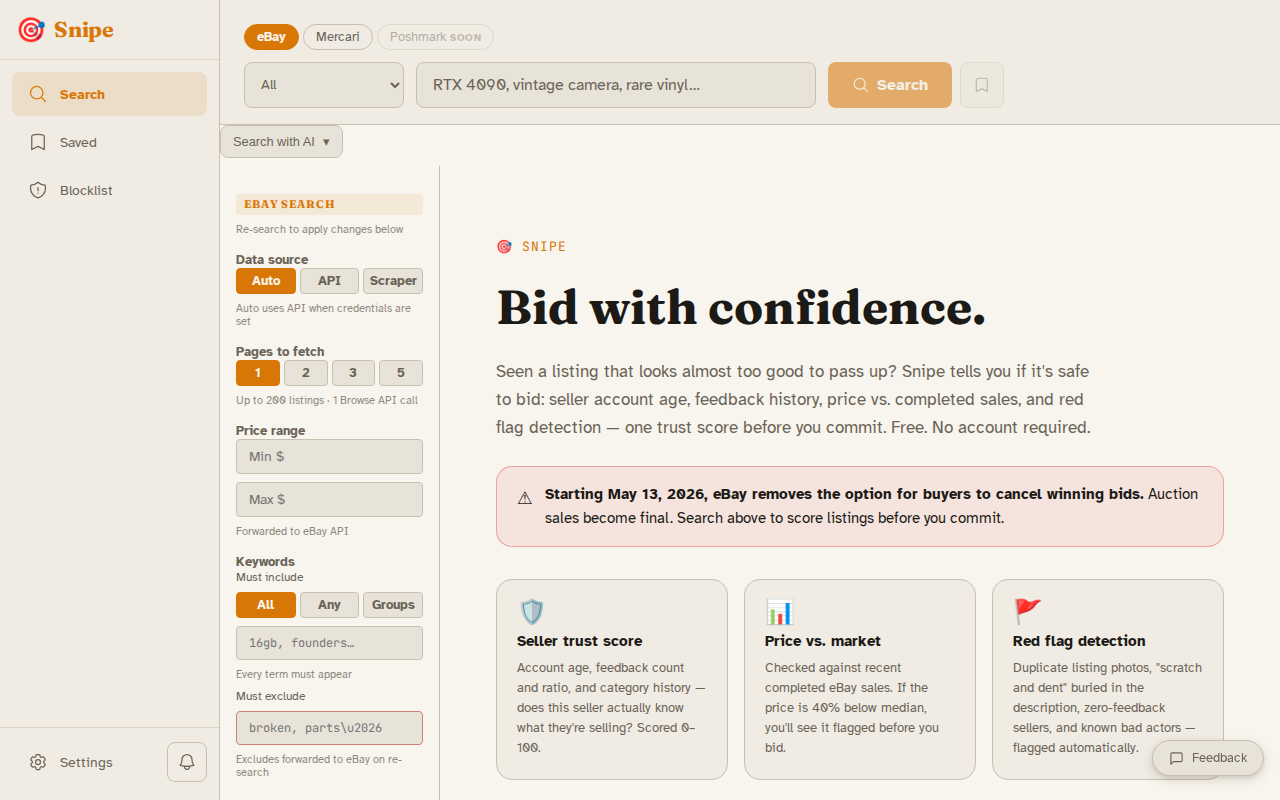1280x800 pixels.
Task: Click the Settings label in sidebar
Action: tap(86, 762)
